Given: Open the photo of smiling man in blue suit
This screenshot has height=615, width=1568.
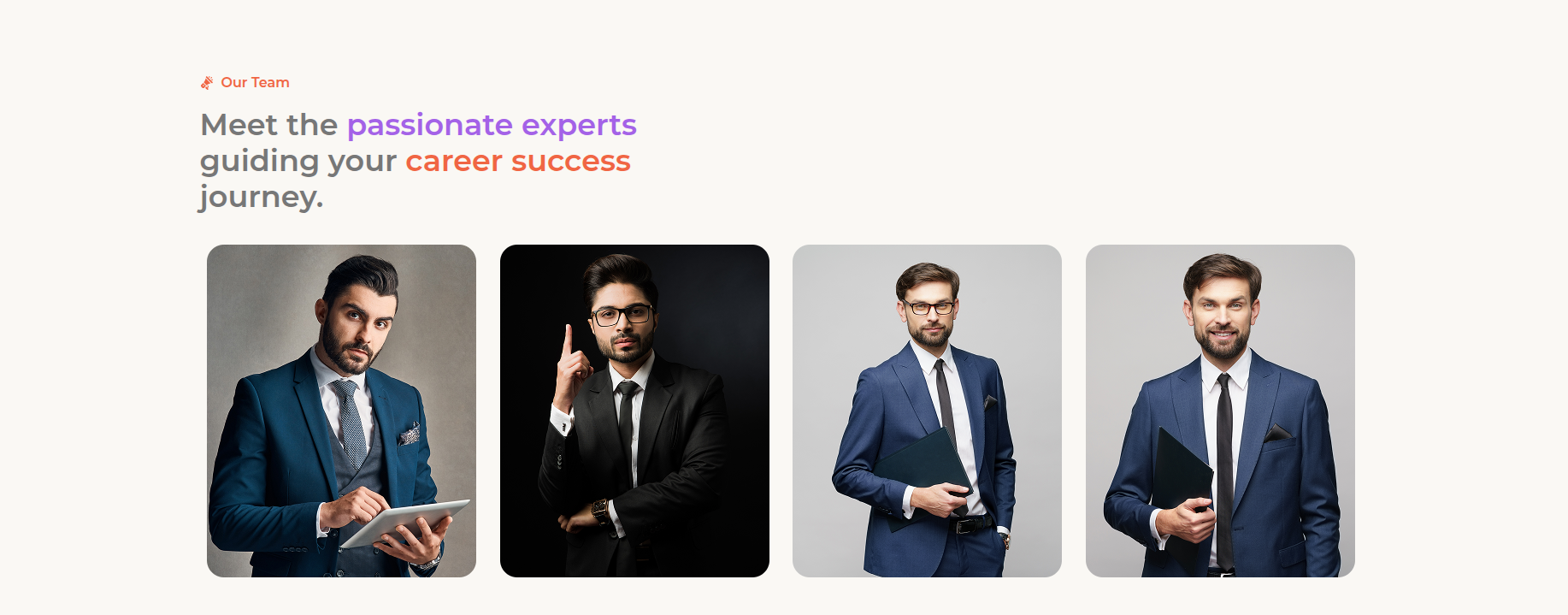Looking at the screenshot, I should click(1220, 411).
